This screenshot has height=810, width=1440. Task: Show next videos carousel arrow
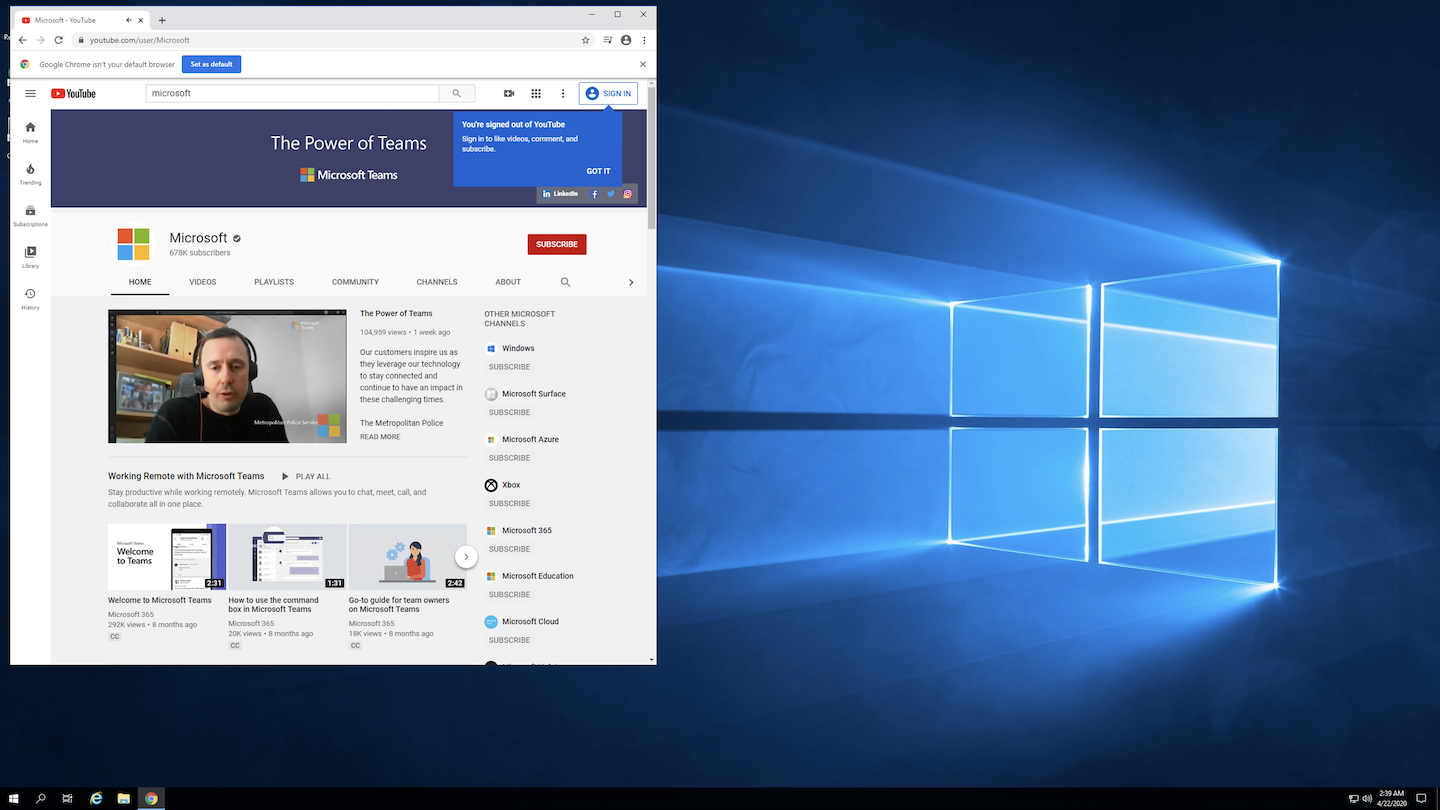click(x=466, y=556)
